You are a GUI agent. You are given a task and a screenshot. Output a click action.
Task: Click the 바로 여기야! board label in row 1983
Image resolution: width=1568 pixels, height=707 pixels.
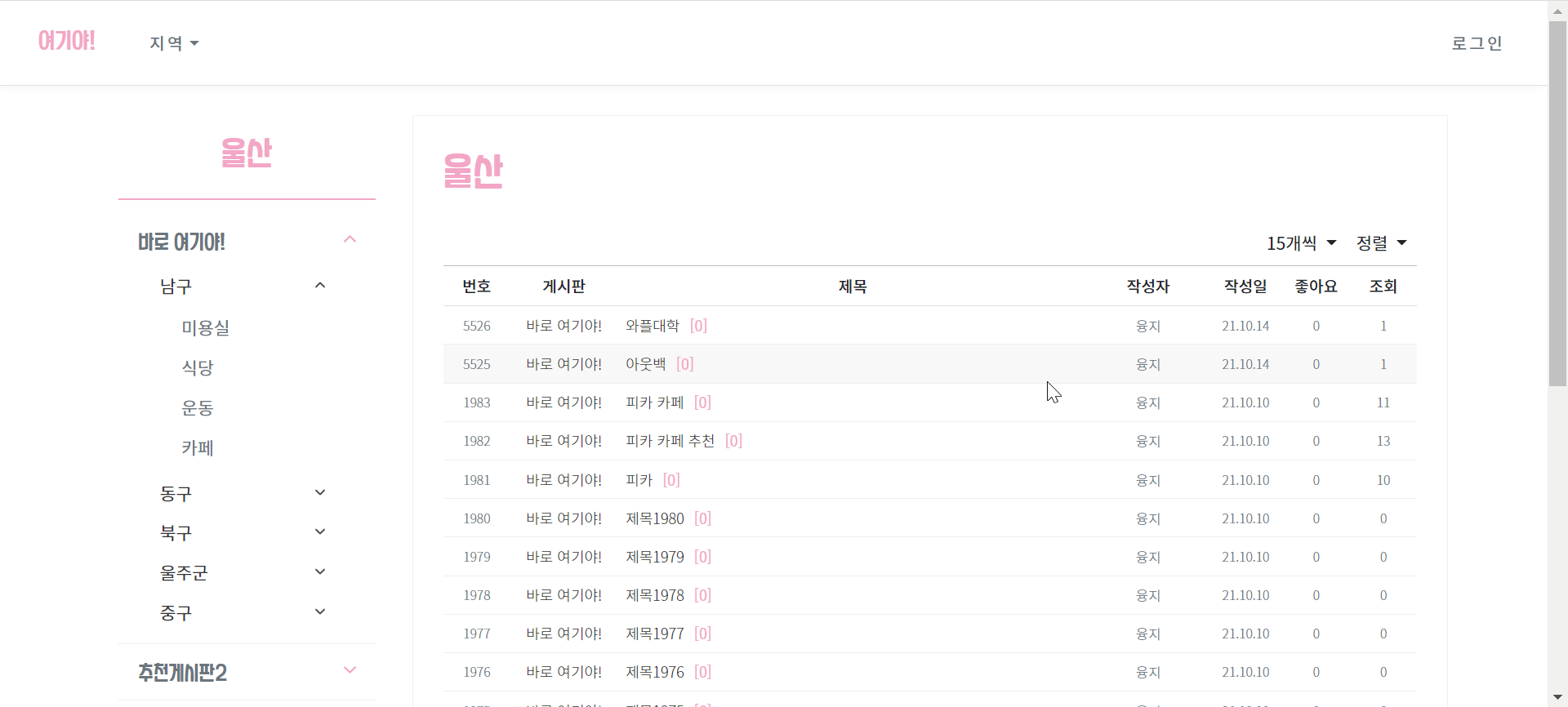[x=563, y=402]
